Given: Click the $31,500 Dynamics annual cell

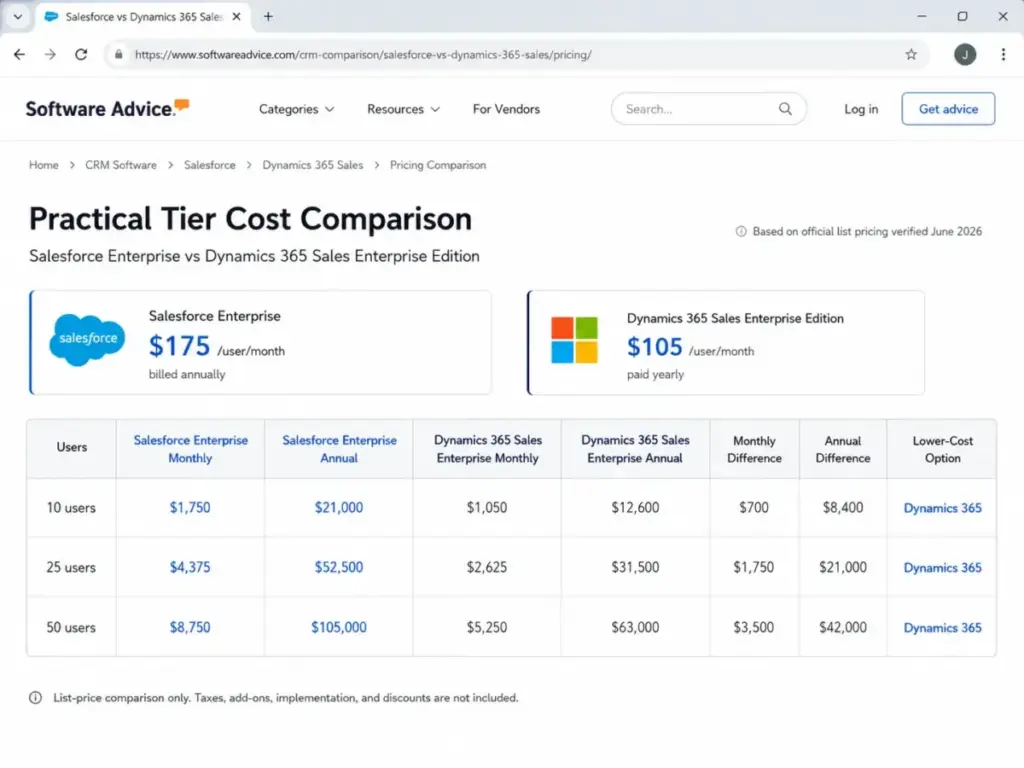Looking at the screenshot, I should pos(635,567).
